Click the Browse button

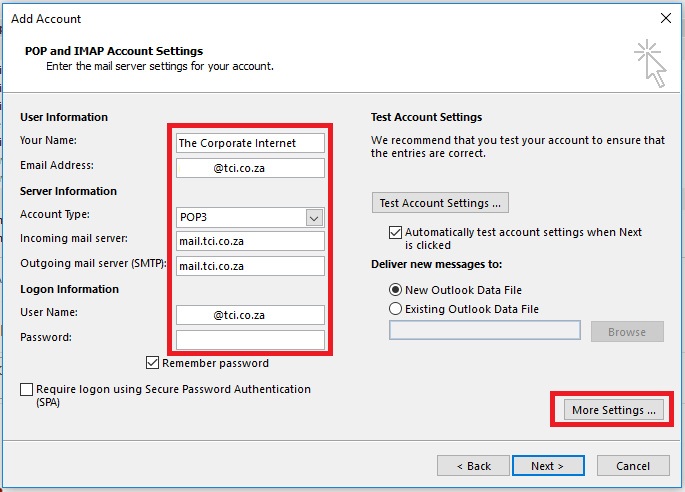[x=627, y=332]
